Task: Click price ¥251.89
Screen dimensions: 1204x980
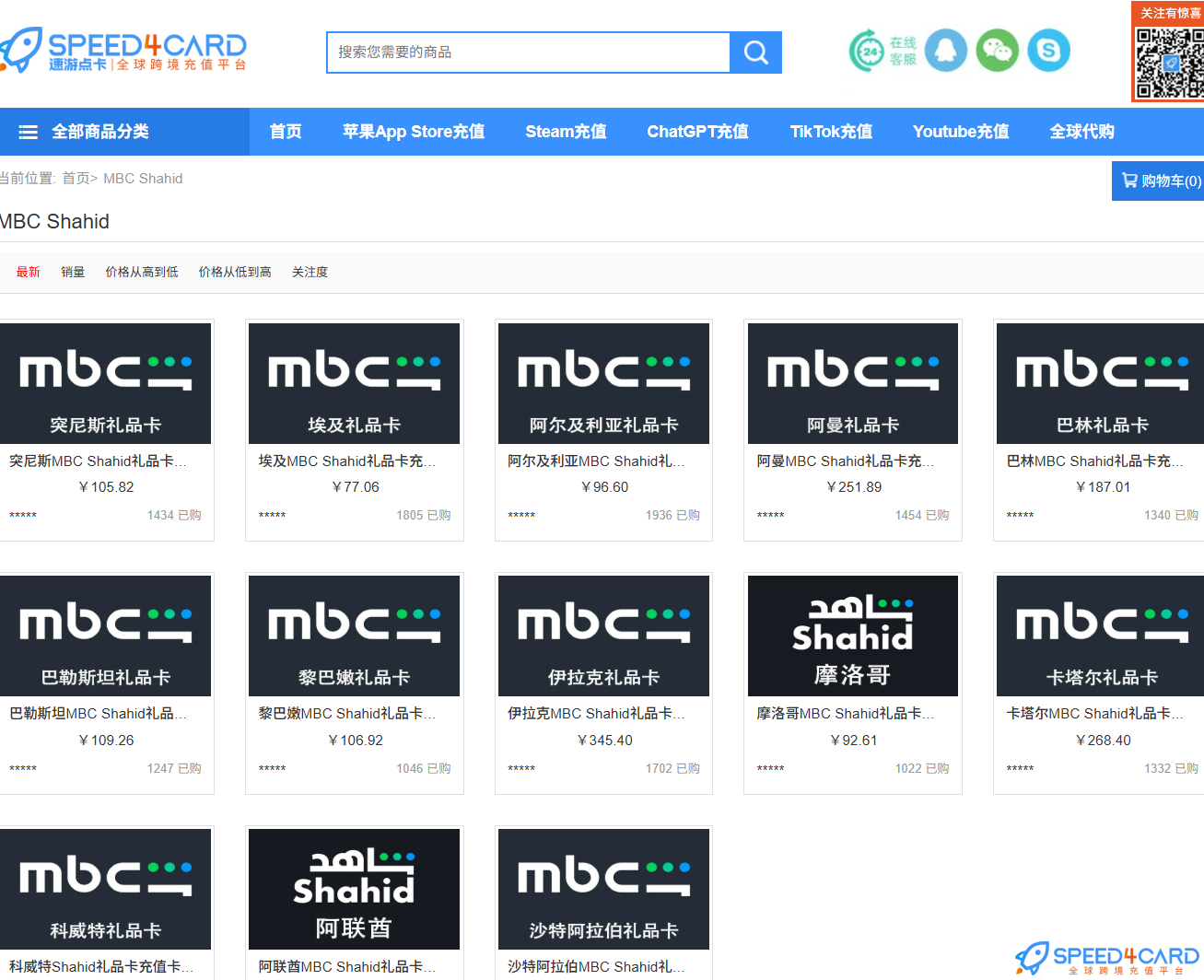Action: pos(854,487)
